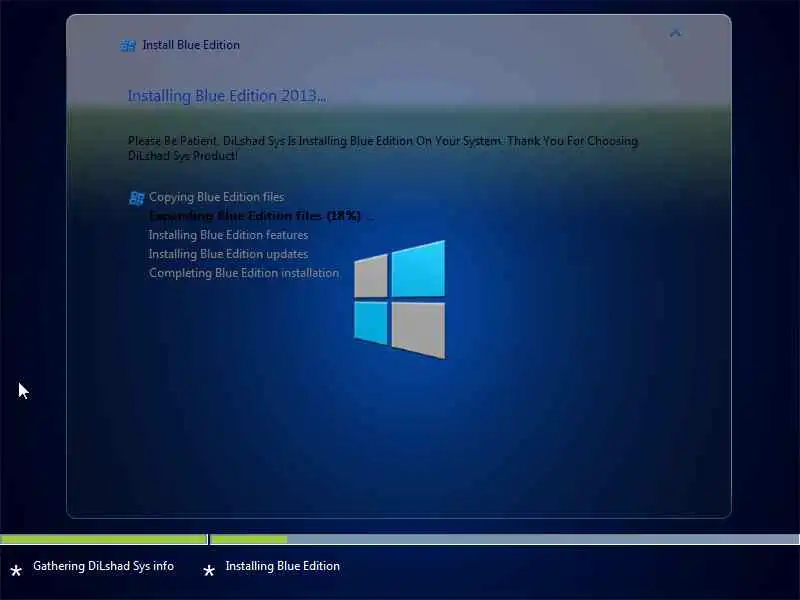The width and height of the screenshot is (800, 600).
Task: Click the 'Installing Blue Edition updates' step
Action: coord(229,254)
